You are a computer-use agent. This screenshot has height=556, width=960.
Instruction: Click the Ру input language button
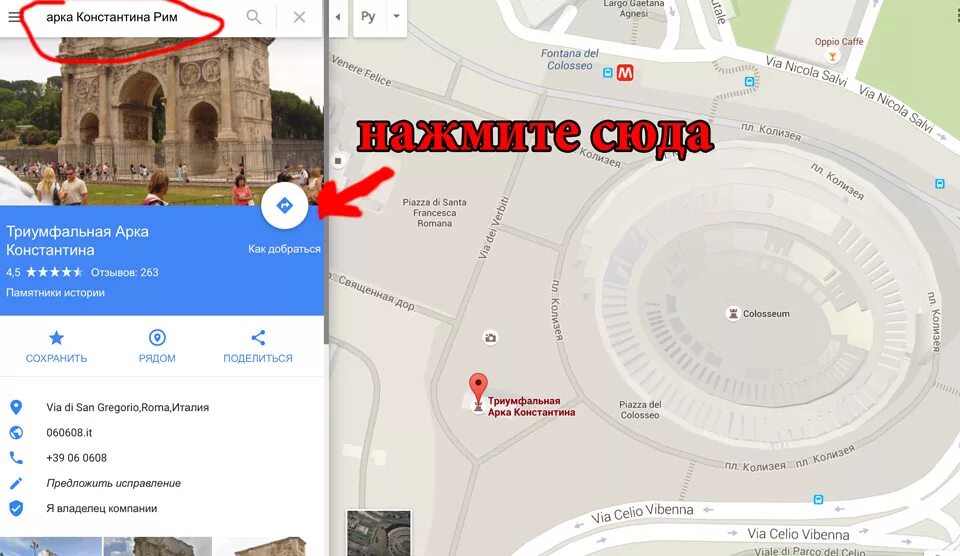[368, 17]
